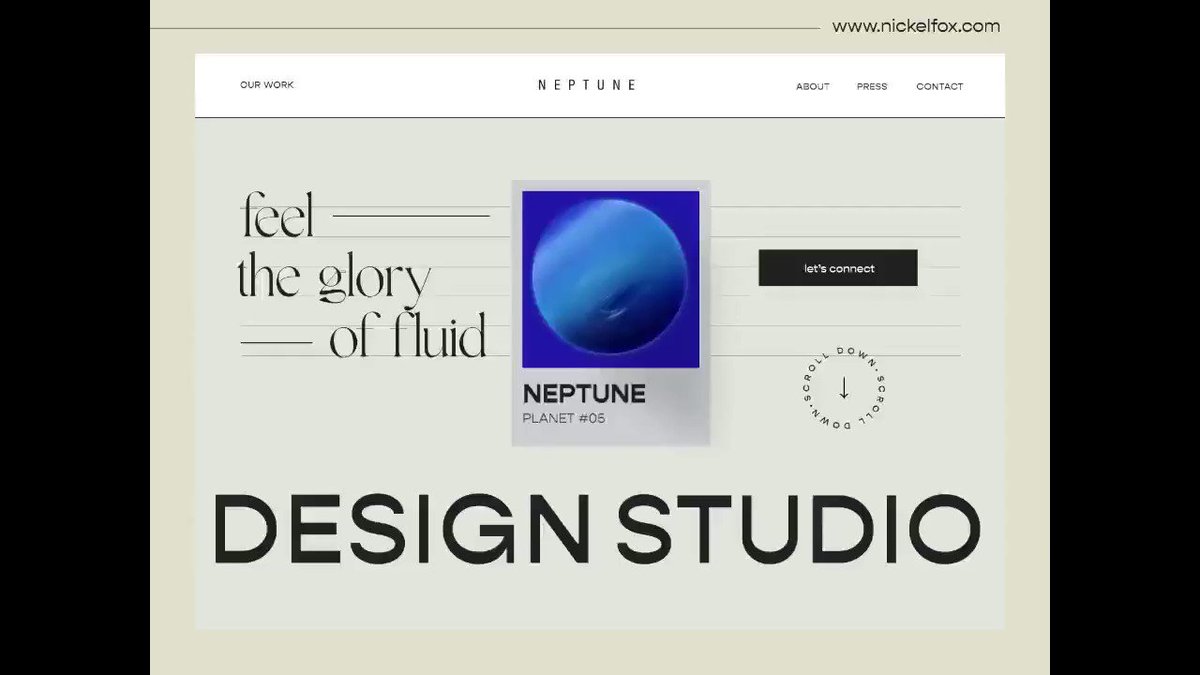
Task: Click the downward arrow inside the scroll badge
Action: (843, 388)
